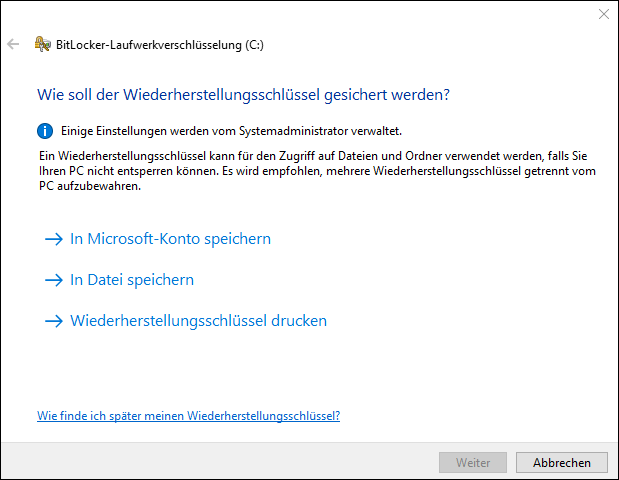Viewport: 619px width, 480px height.
Task: Click the 'BitLocker-Laufwerkverschlüsselung (C:)' title text
Action: (160, 45)
